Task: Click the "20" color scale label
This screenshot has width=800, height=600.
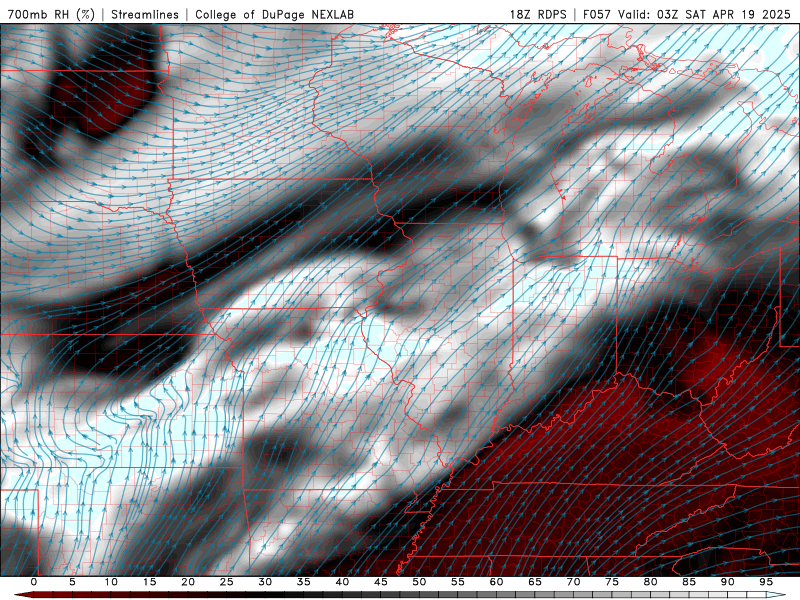Action: point(188,582)
